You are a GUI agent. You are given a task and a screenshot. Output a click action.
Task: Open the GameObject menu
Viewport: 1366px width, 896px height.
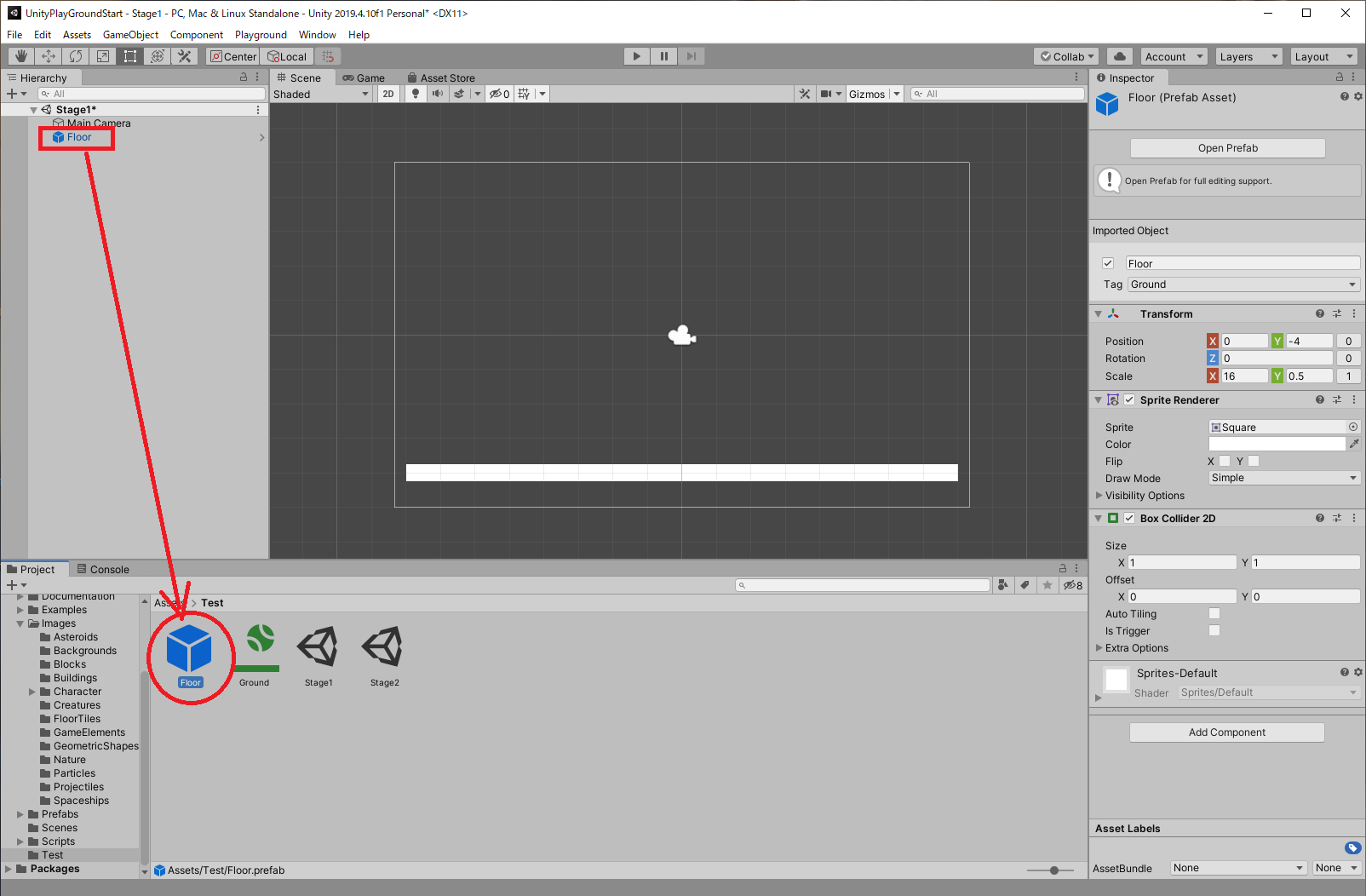[130, 35]
